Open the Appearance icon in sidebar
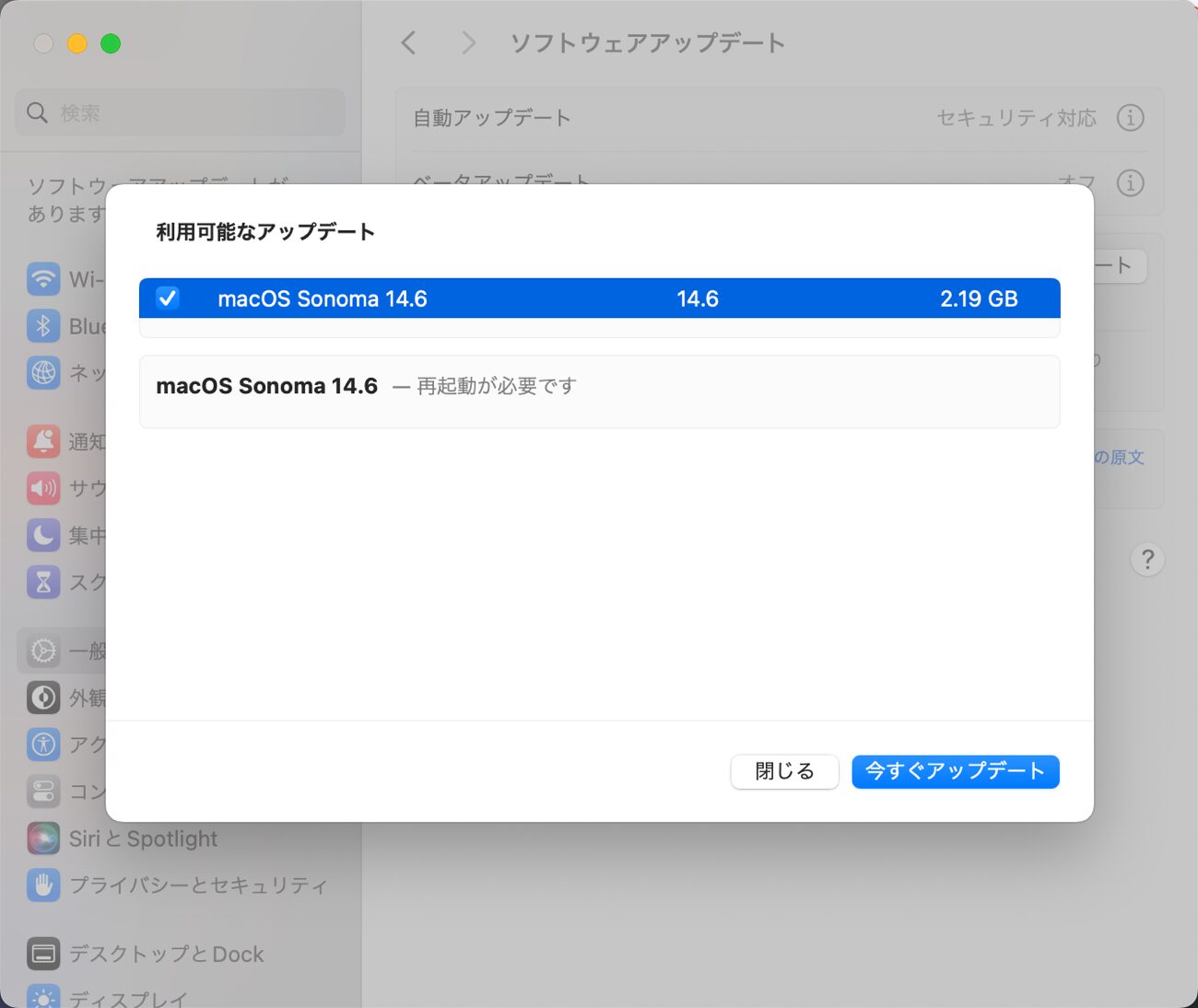 [43, 697]
